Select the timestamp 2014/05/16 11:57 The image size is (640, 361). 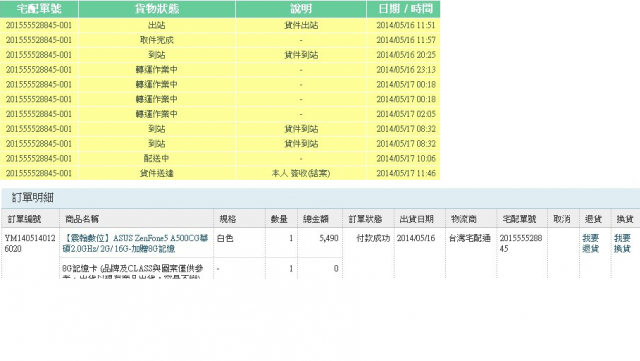click(406, 40)
